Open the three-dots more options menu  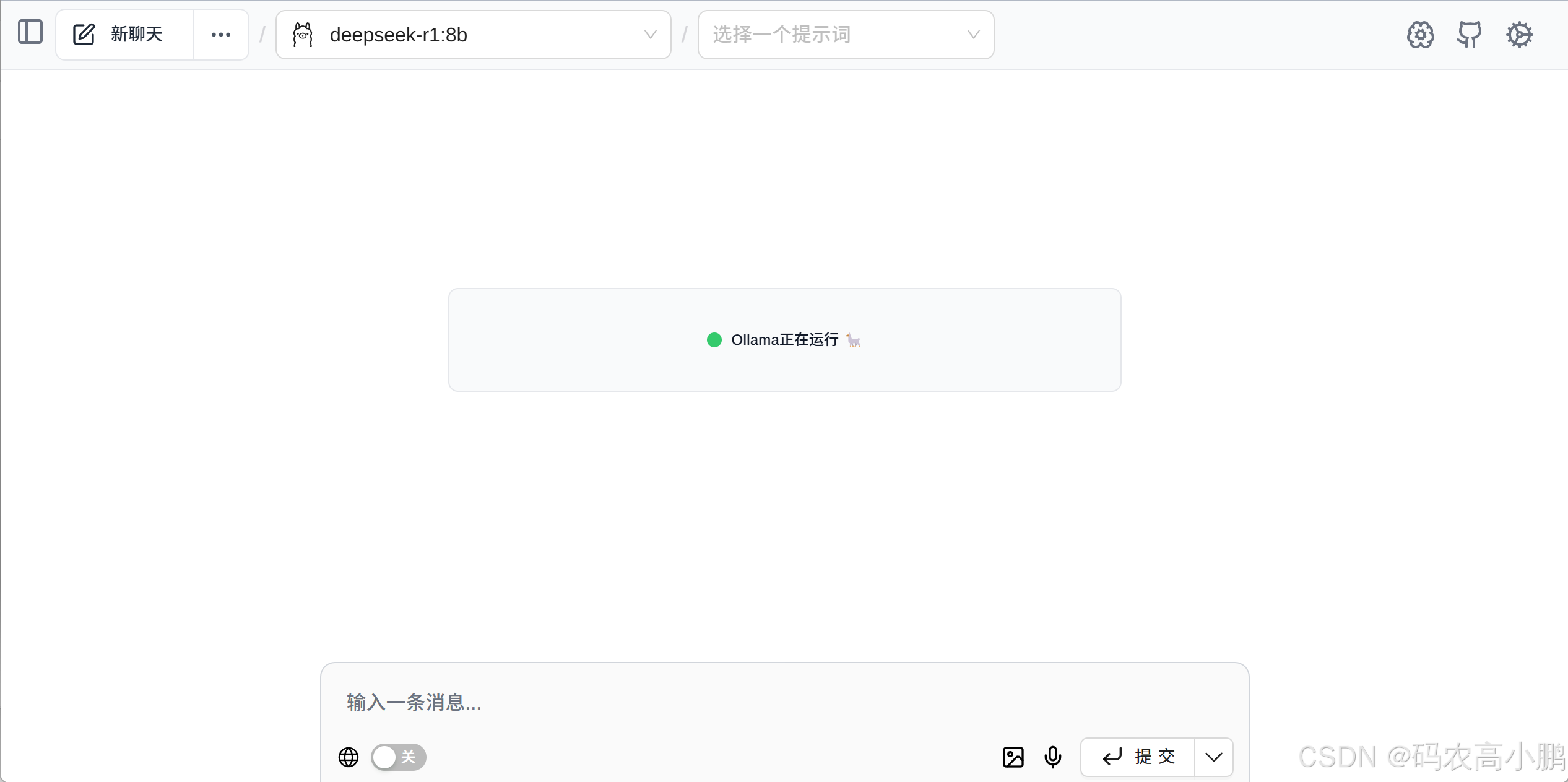point(221,35)
